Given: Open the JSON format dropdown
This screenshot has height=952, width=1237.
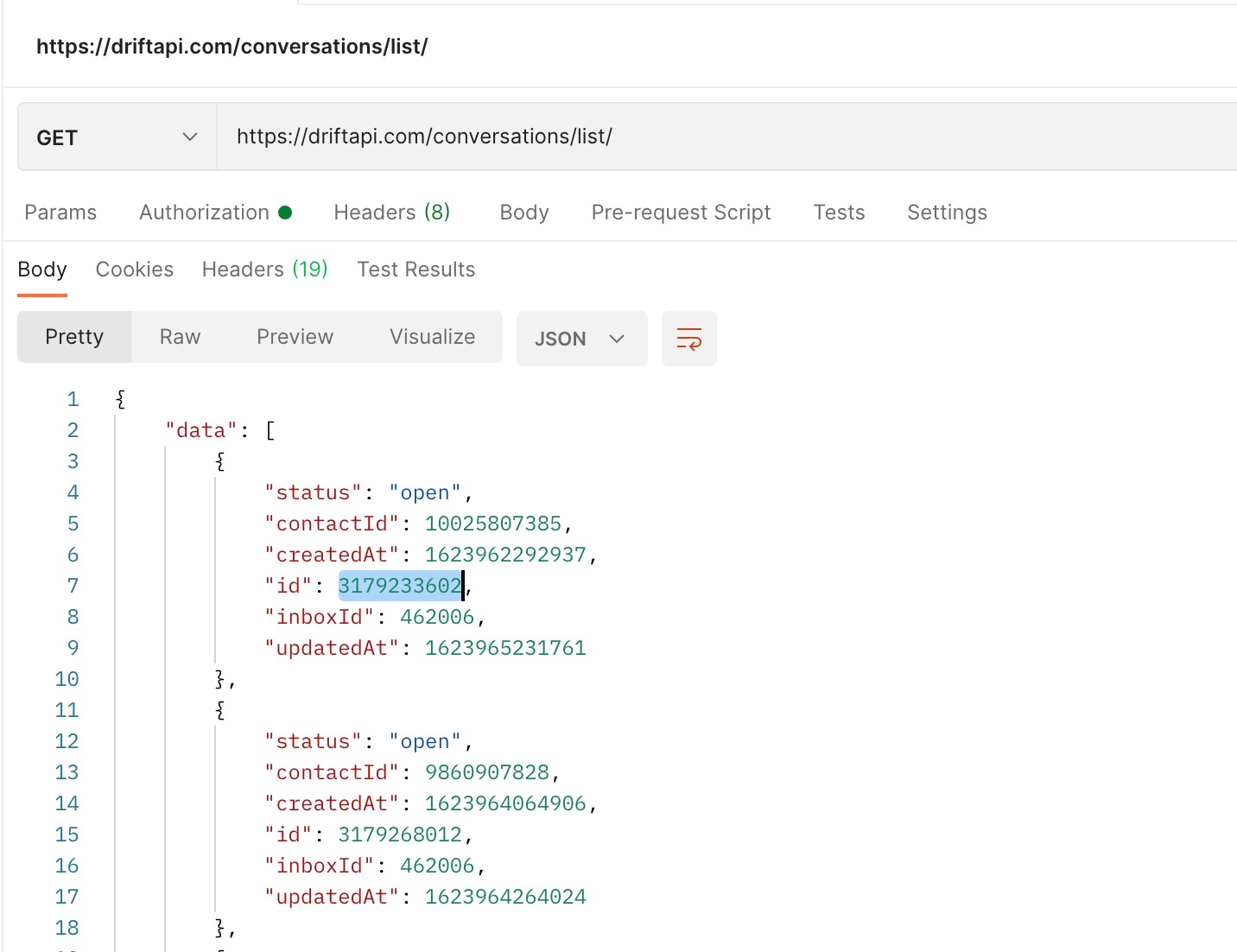Looking at the screenshot, I should click(x=581, y=339).
